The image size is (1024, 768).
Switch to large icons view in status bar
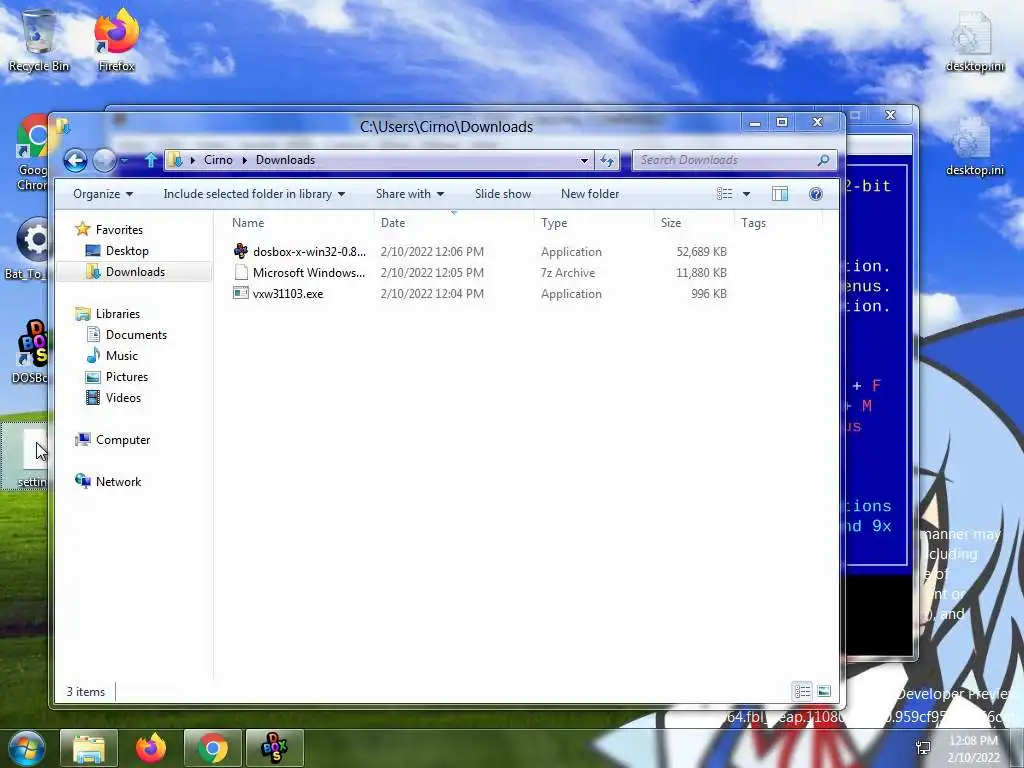[x=824, y=691]
